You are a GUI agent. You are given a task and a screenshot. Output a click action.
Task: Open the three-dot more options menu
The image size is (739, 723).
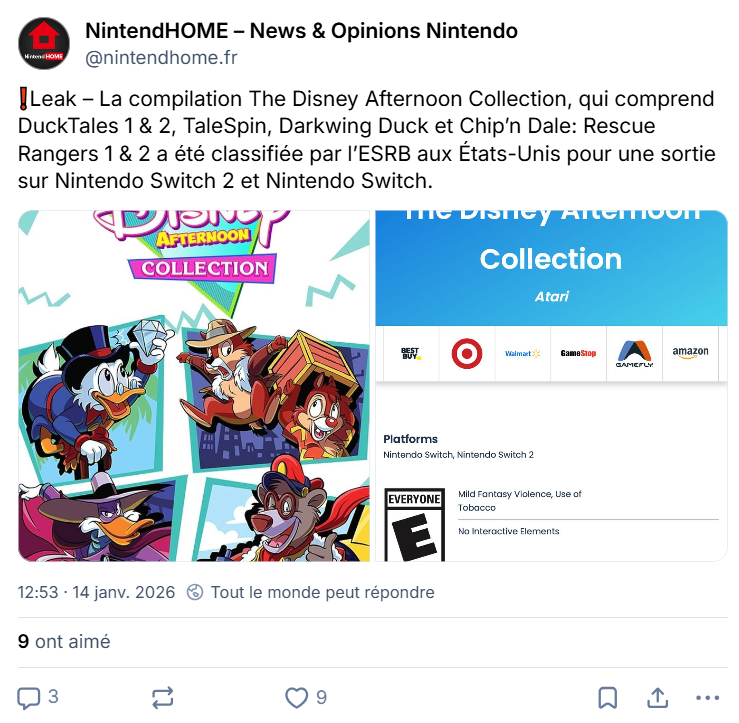point(707,698)
